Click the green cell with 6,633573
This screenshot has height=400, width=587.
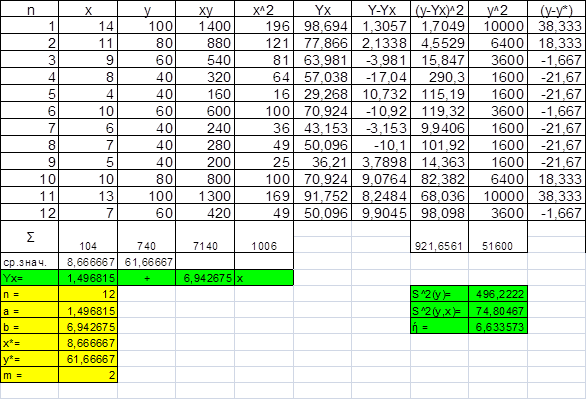(x=498, y=327)
